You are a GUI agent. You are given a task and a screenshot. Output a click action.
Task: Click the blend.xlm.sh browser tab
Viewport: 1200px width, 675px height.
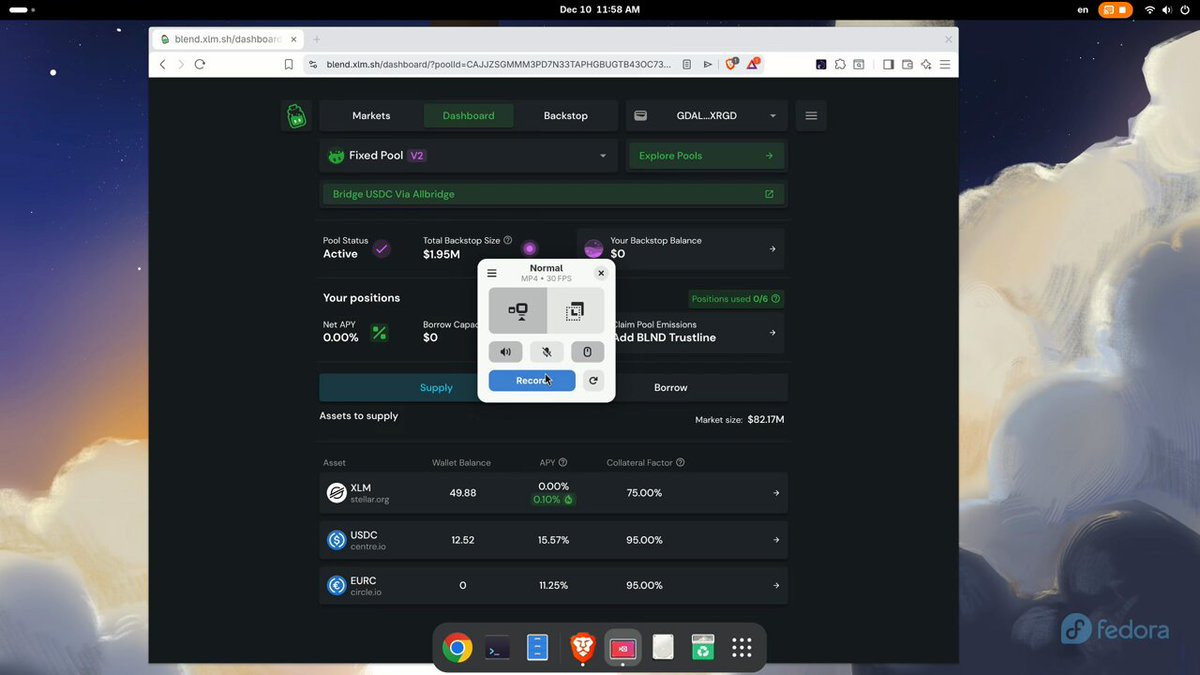click(x=226, y=39)
